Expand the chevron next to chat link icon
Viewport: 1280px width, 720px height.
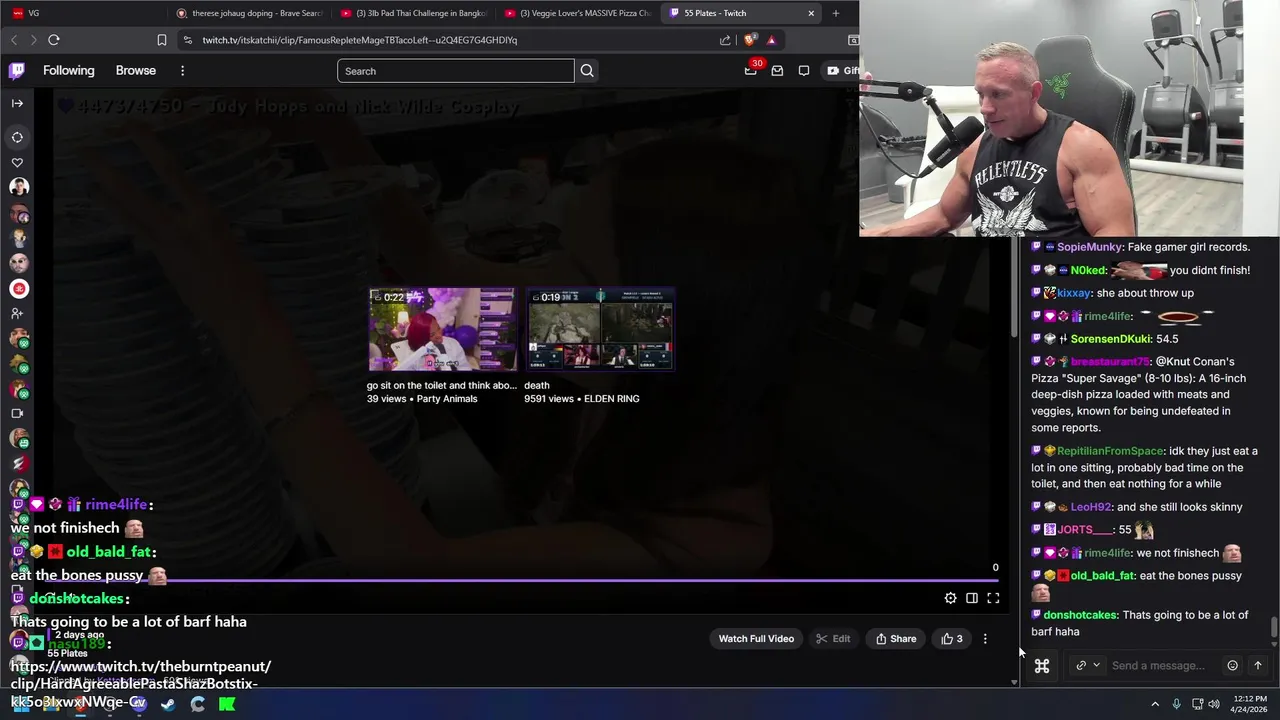coord(1096,665)
